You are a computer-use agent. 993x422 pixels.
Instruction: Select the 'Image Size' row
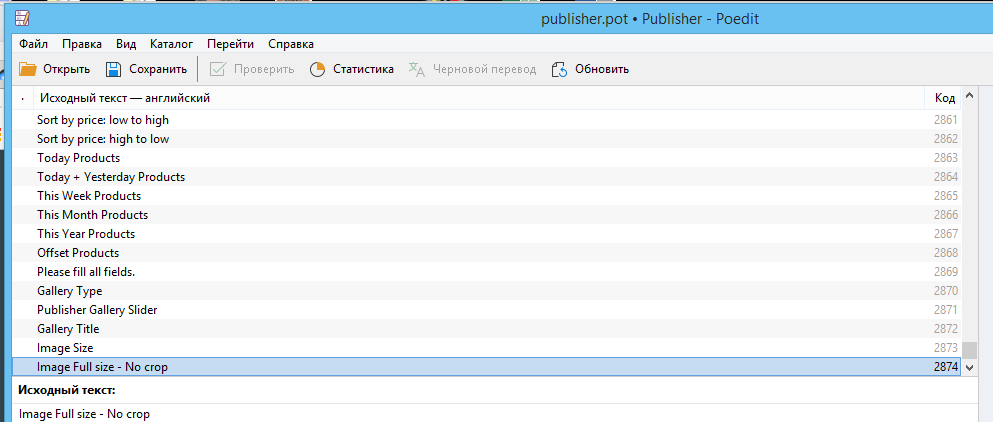click(x=486, y=348)
